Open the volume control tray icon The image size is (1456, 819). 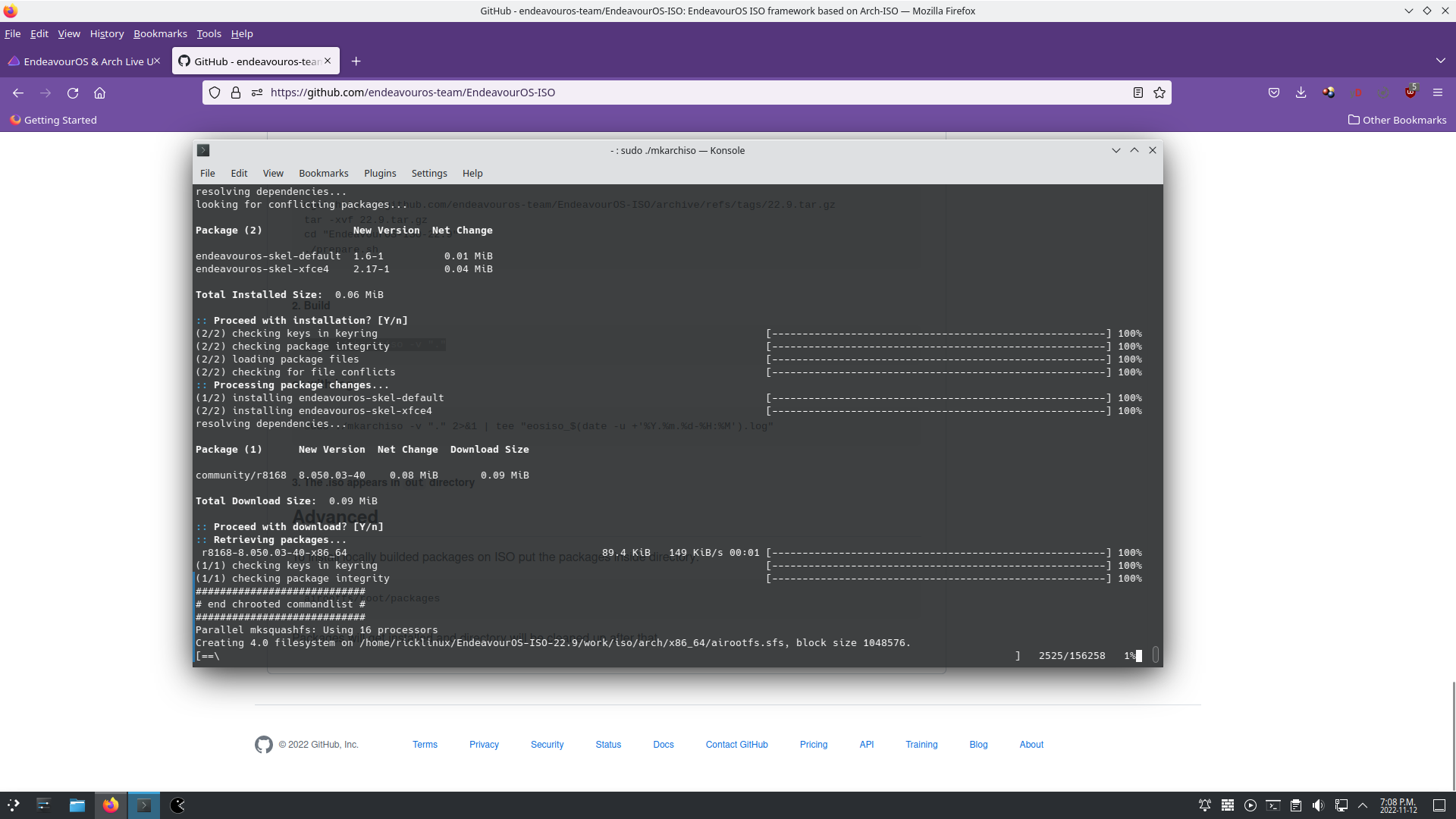[x=1319, y=805]
